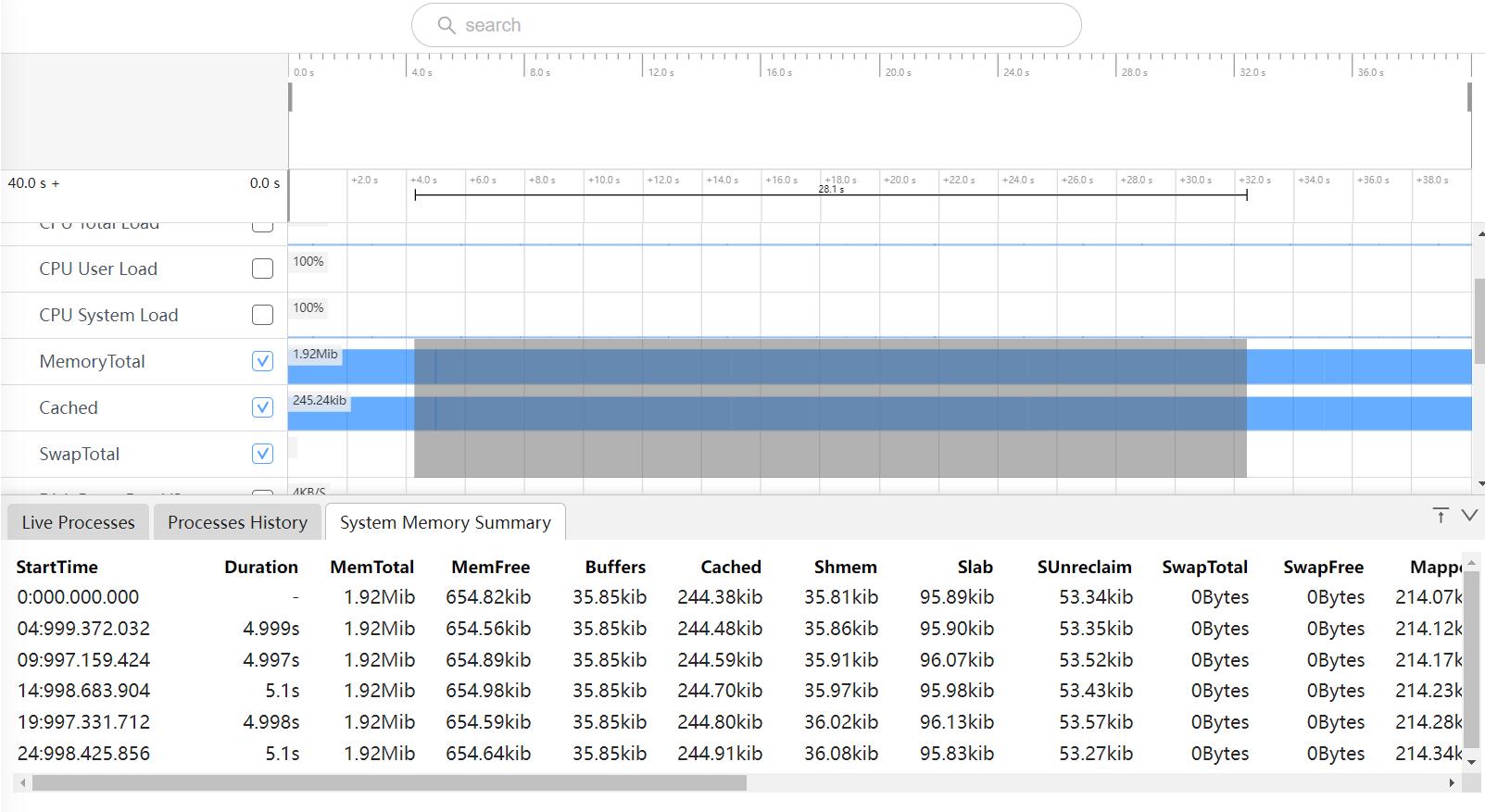The image size is (1485, 812).
Task: Enable the CPU System Load checkbox
Action: point(263,315)
